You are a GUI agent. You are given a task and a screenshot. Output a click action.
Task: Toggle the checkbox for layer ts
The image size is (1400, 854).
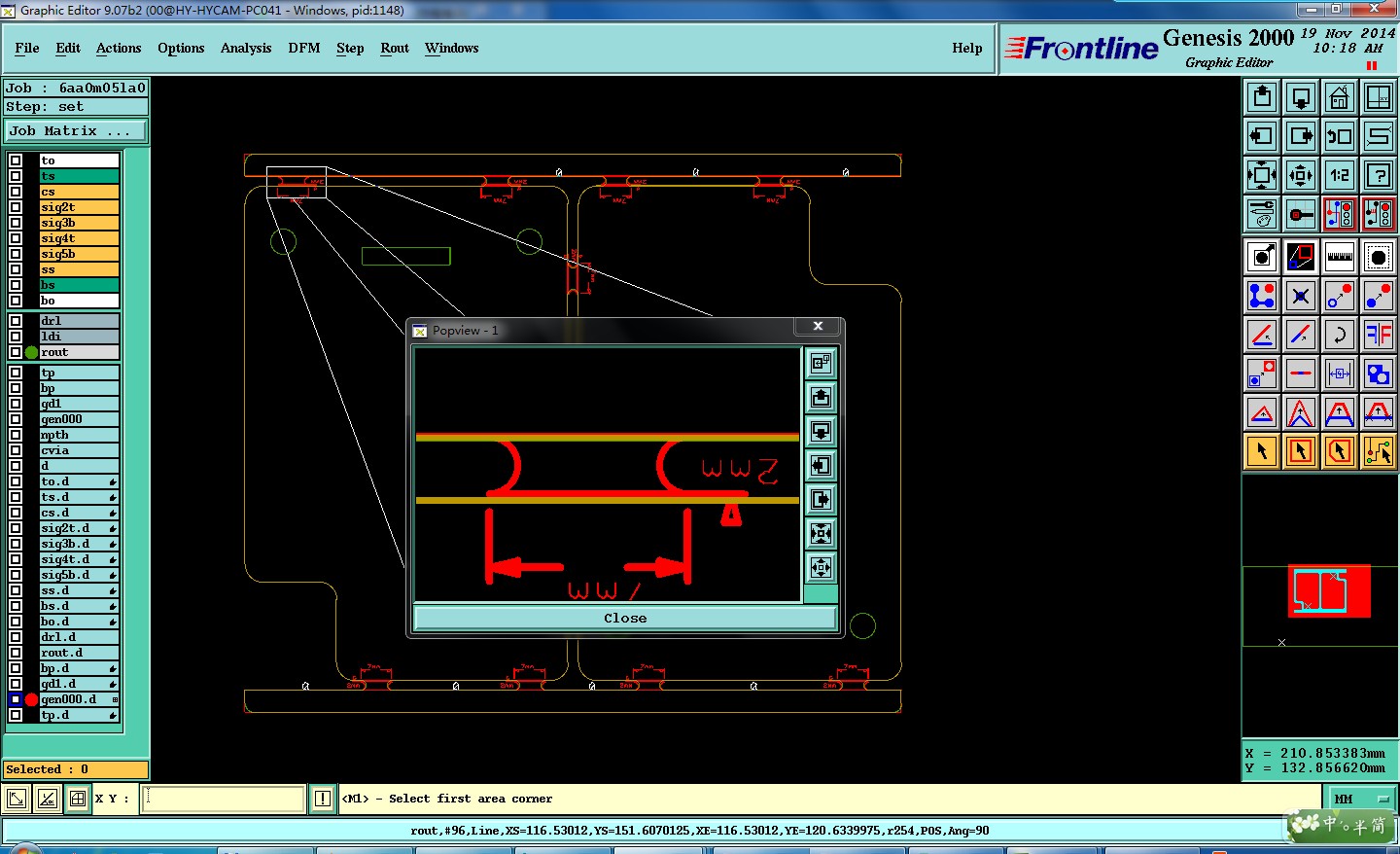[x=16, y=176]
